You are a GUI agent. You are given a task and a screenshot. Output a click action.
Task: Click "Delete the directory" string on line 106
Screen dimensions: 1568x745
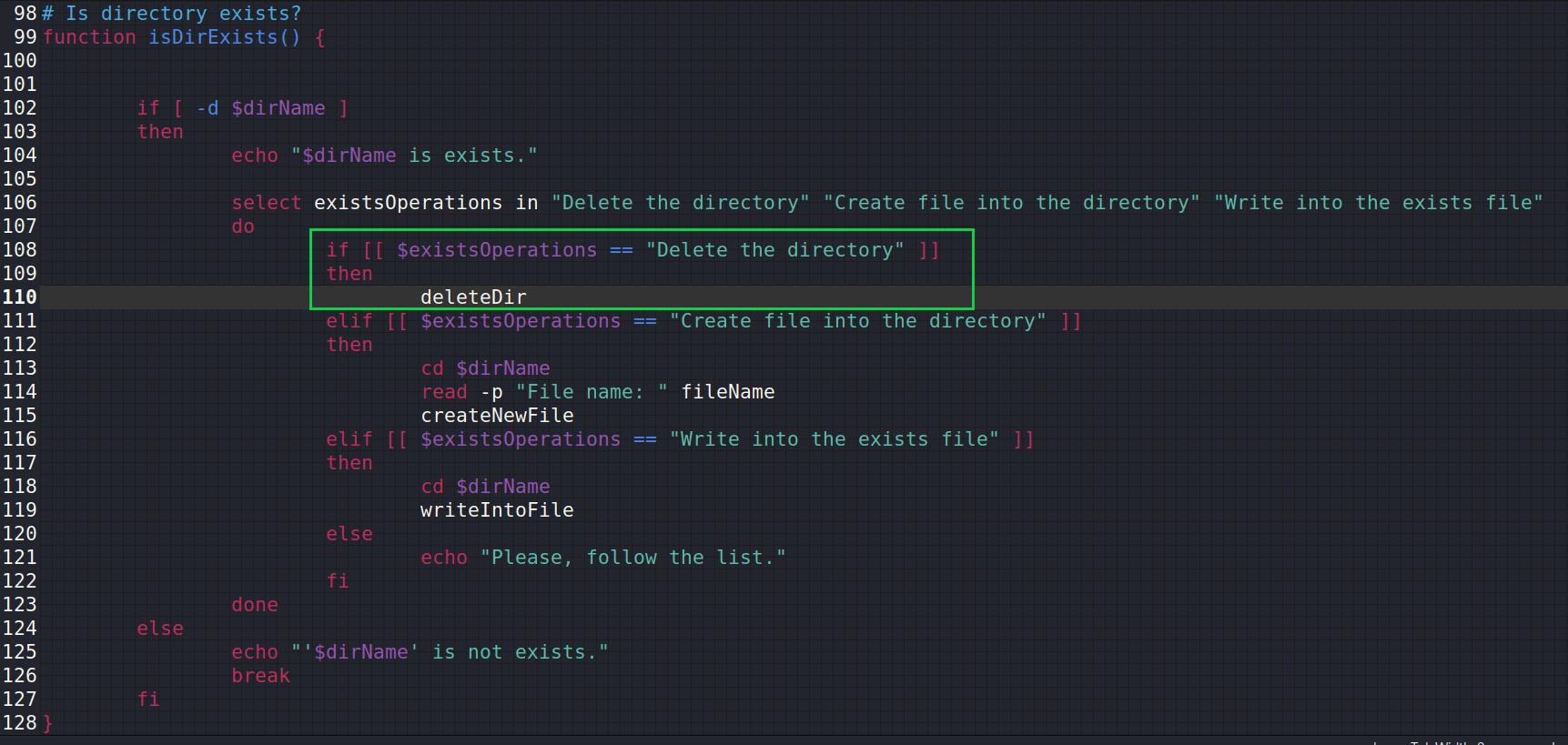681,203
